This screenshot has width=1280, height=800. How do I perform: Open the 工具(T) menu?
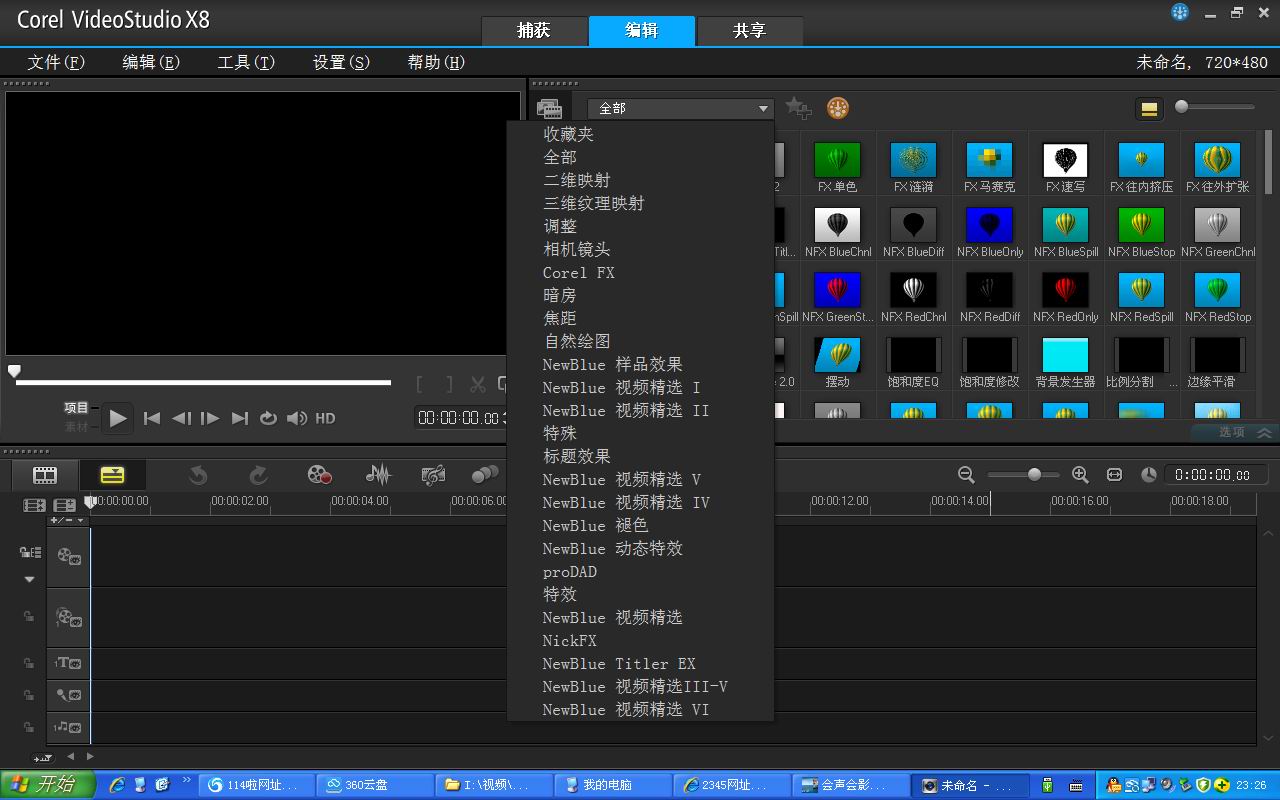246,62
